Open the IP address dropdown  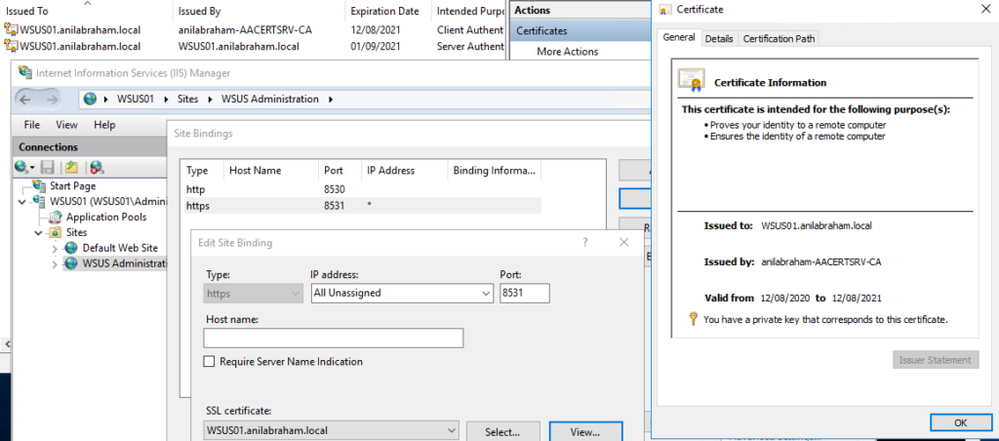coord(487,293)
